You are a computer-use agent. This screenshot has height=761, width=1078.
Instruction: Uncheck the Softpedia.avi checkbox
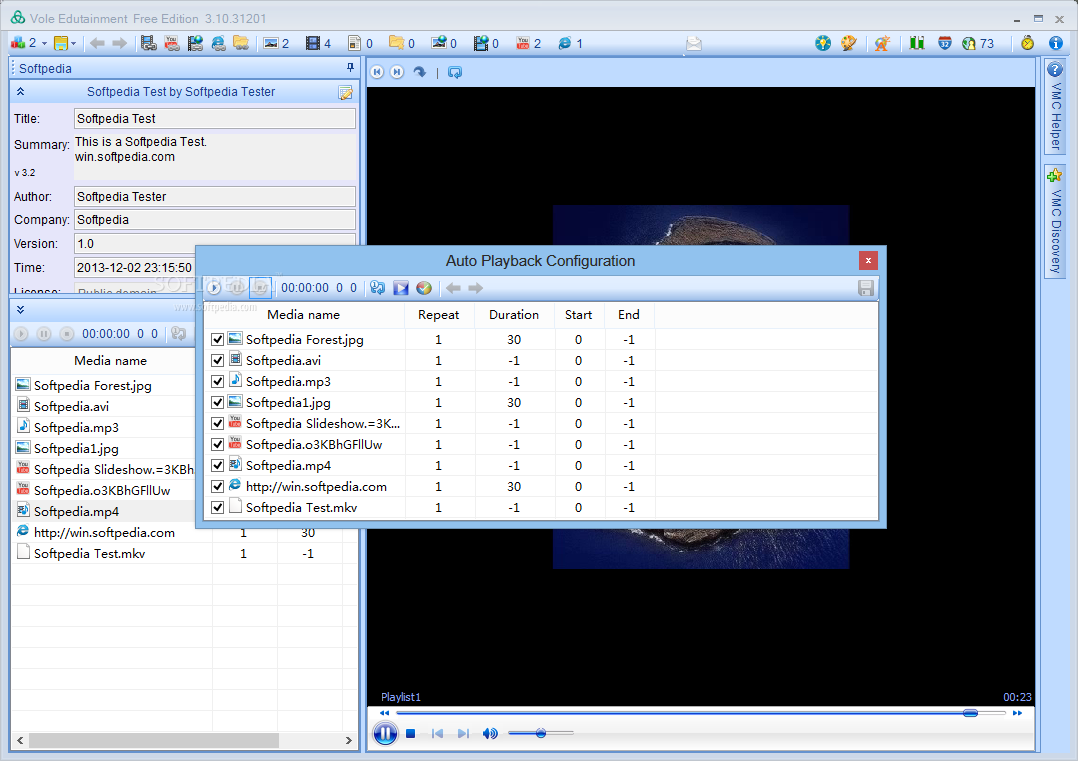217,360
